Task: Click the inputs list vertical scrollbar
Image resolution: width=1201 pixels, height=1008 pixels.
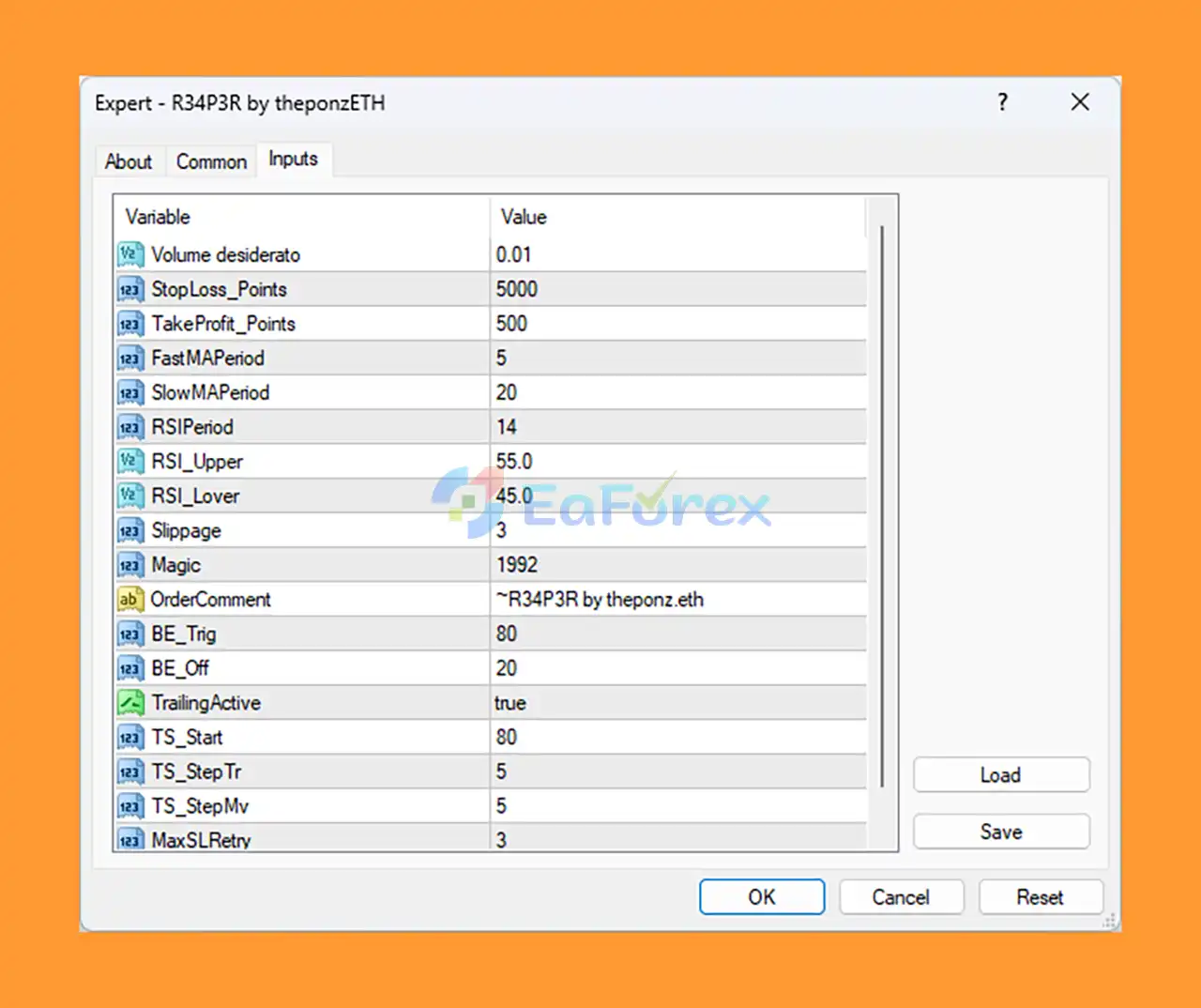Action: 882,507
